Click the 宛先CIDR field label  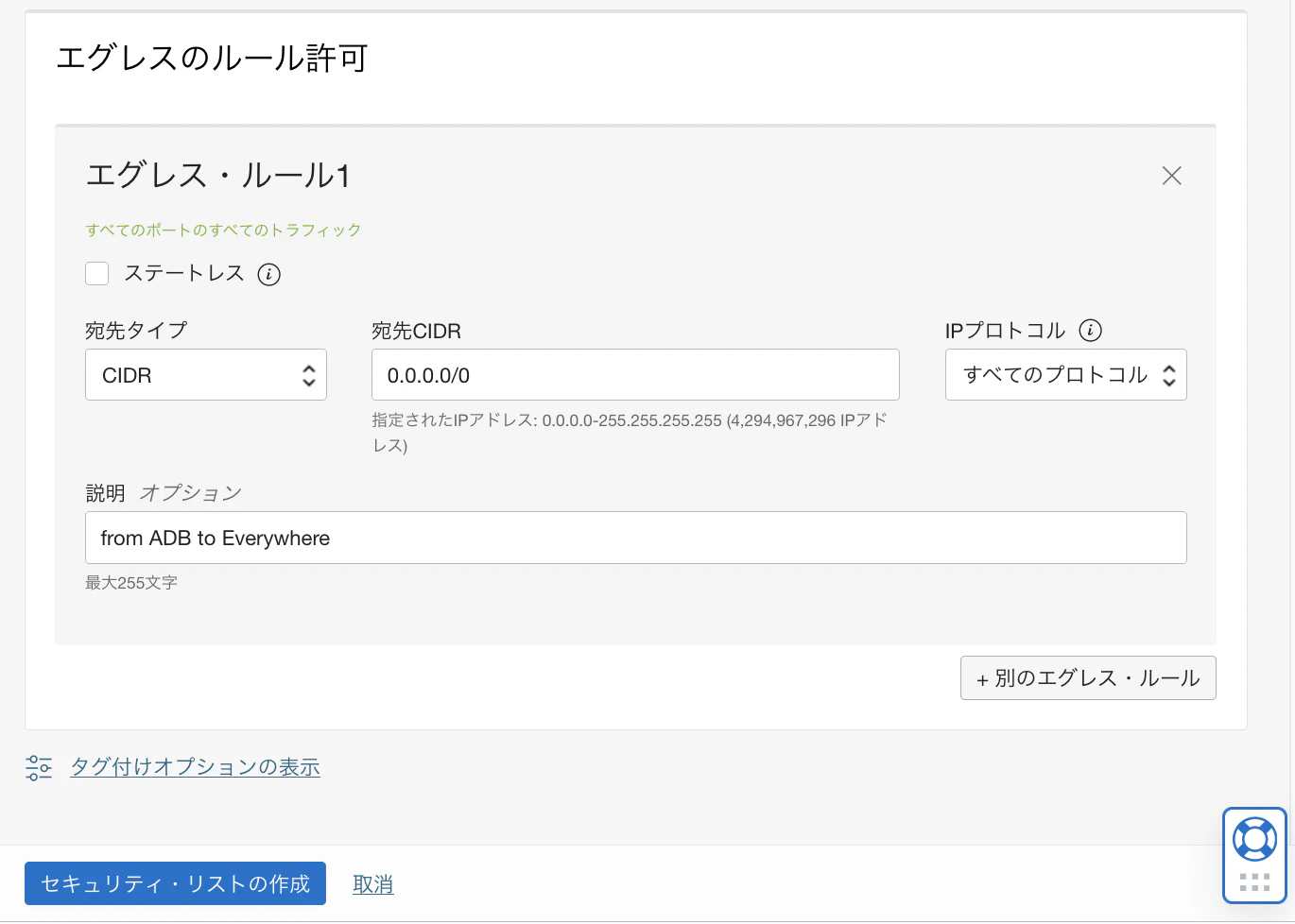click(416, 331)
